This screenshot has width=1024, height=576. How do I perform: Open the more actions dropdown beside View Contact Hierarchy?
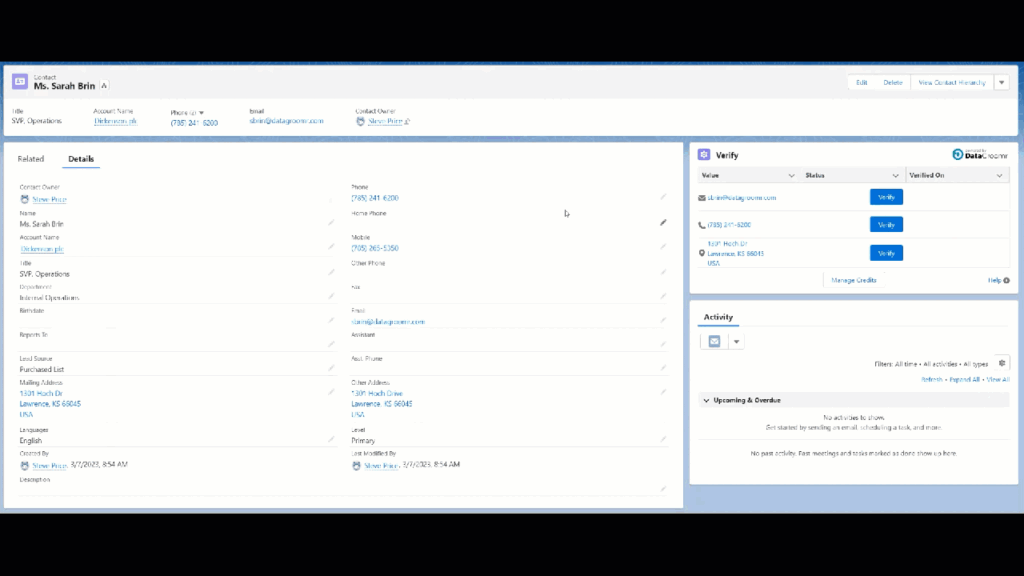tap(1001, 83)
